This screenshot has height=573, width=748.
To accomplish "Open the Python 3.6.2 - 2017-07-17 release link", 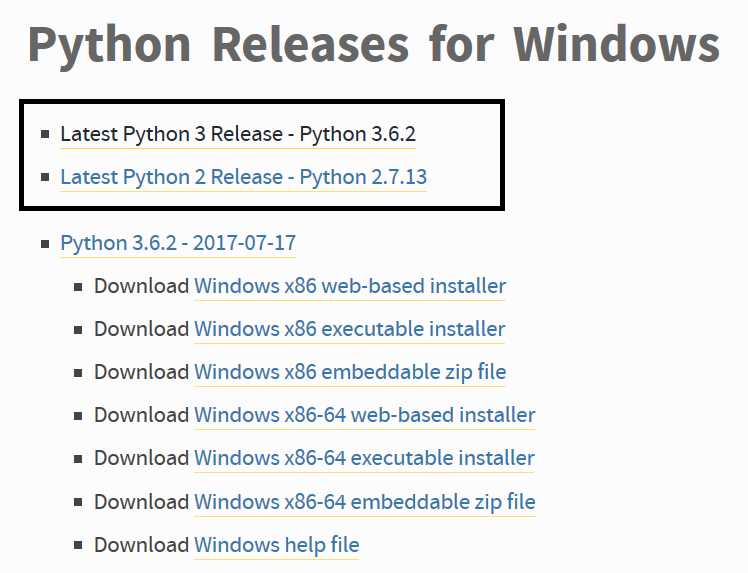I will [x=178, y=243].
